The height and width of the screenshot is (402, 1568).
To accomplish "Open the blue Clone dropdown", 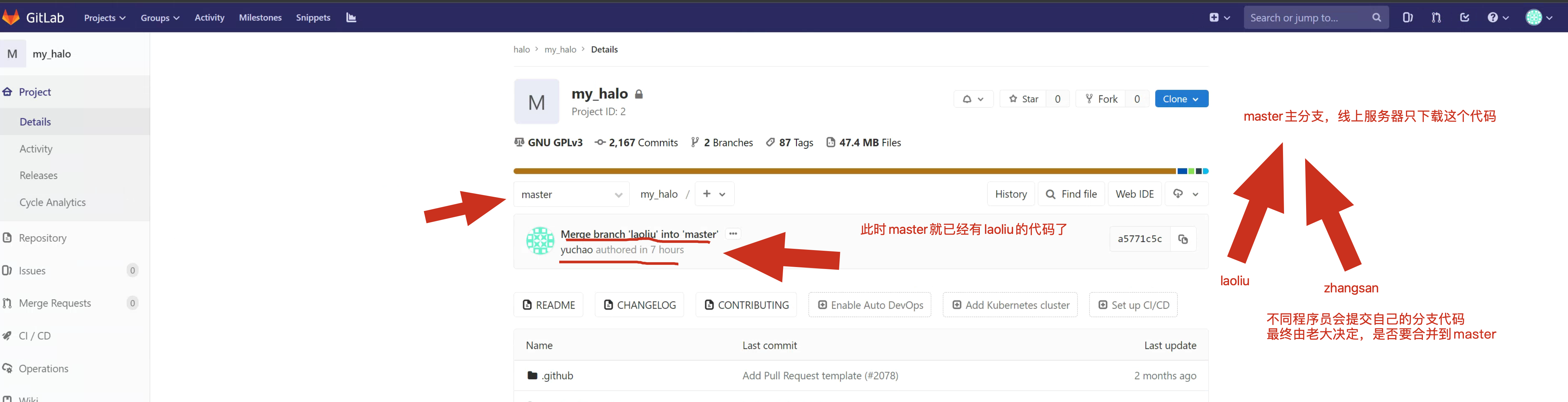I will click(1181, 99).
